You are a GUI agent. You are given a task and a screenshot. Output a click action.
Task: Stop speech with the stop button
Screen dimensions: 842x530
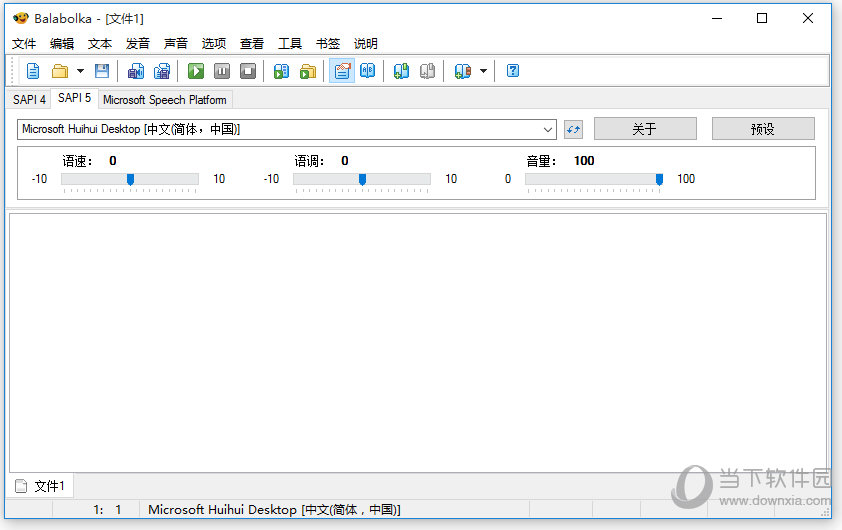[x=248, y=71]
